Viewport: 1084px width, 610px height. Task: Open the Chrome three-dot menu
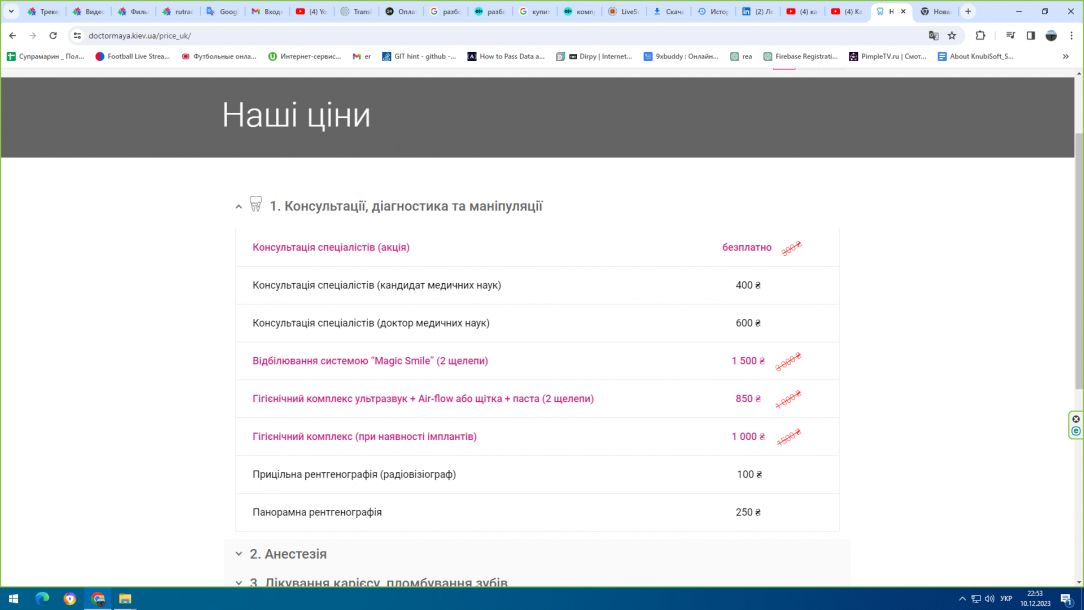click(x=1071, y=35)
